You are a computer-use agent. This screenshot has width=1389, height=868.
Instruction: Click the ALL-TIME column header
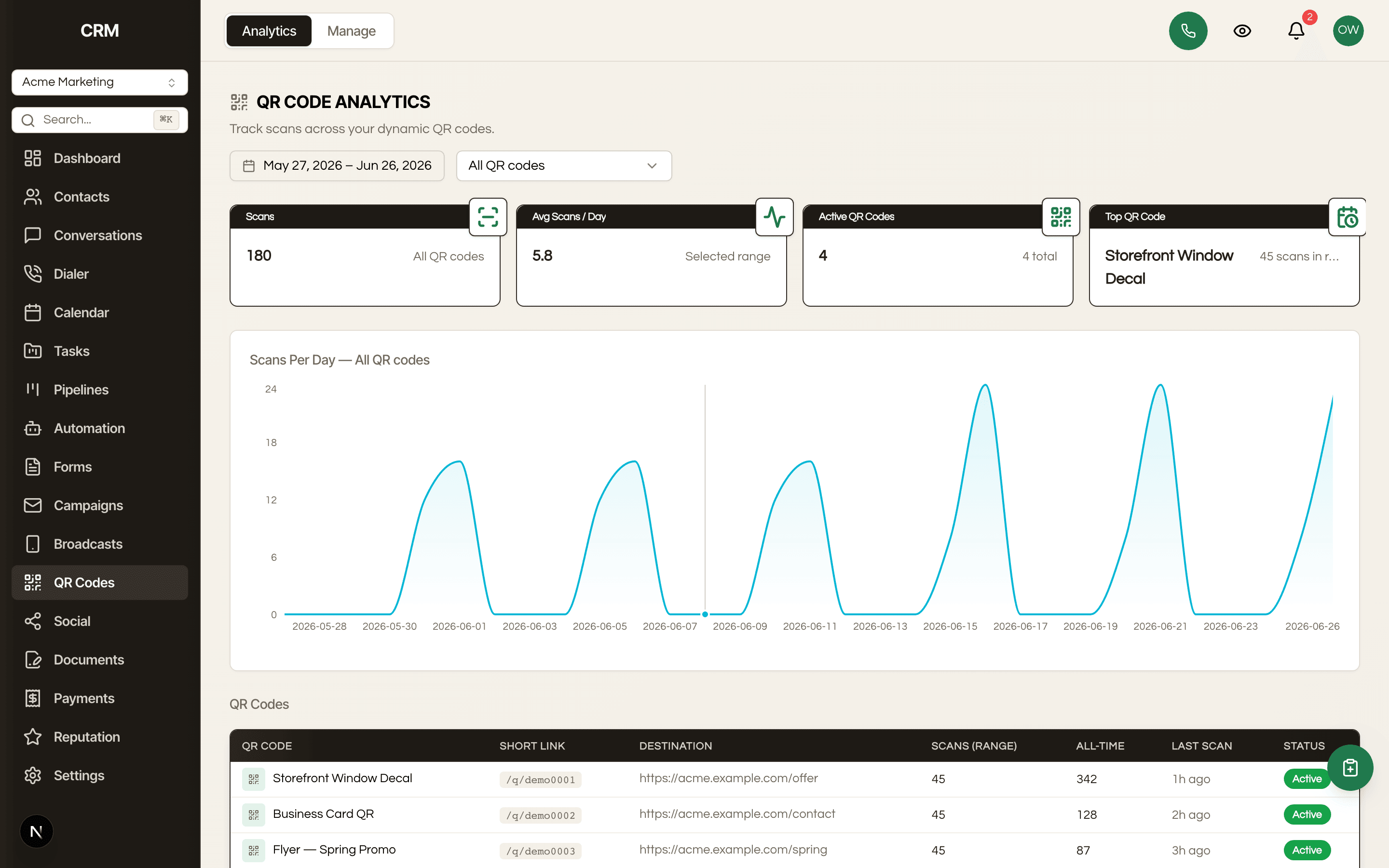(x=1100, y=746)
